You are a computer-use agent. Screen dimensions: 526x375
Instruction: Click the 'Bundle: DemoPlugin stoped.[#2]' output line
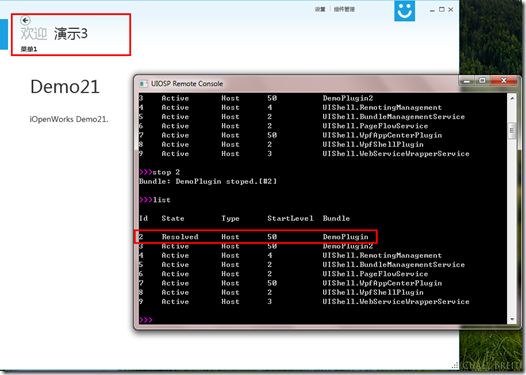[208, 181]
